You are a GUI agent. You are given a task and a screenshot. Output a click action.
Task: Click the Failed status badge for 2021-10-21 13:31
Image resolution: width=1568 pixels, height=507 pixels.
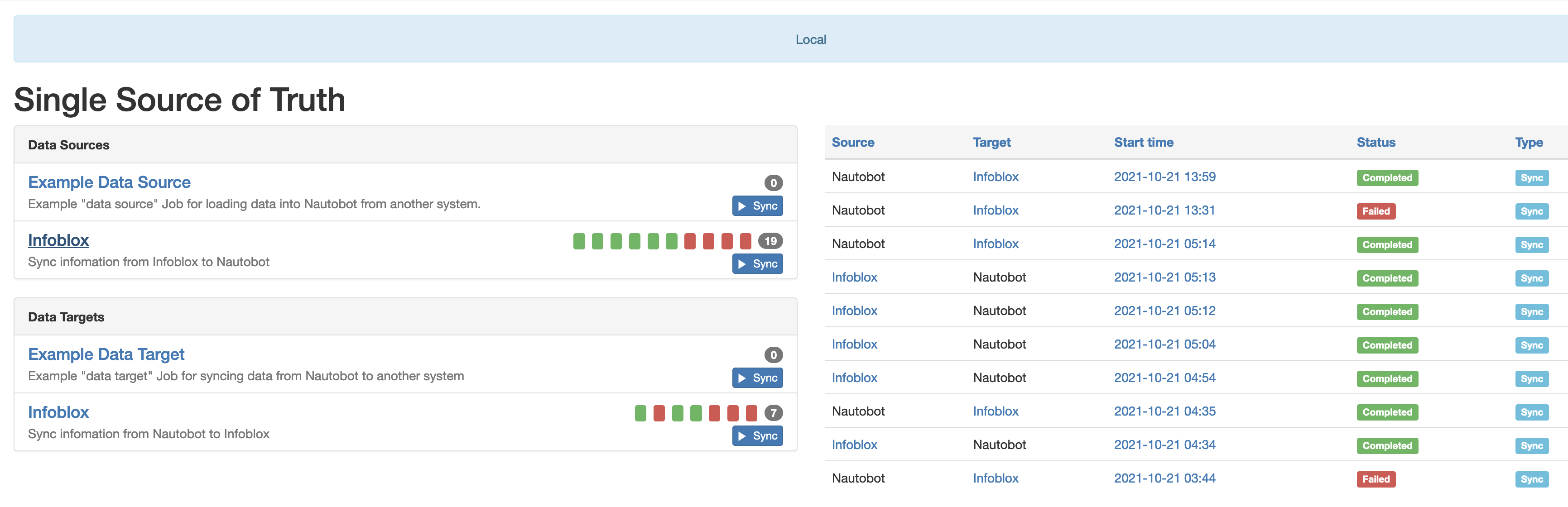pyautogui.click(x=1375, y=210)
